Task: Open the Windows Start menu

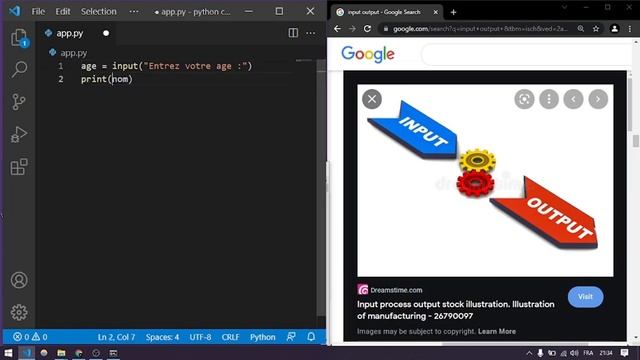Action: [8, 353]
